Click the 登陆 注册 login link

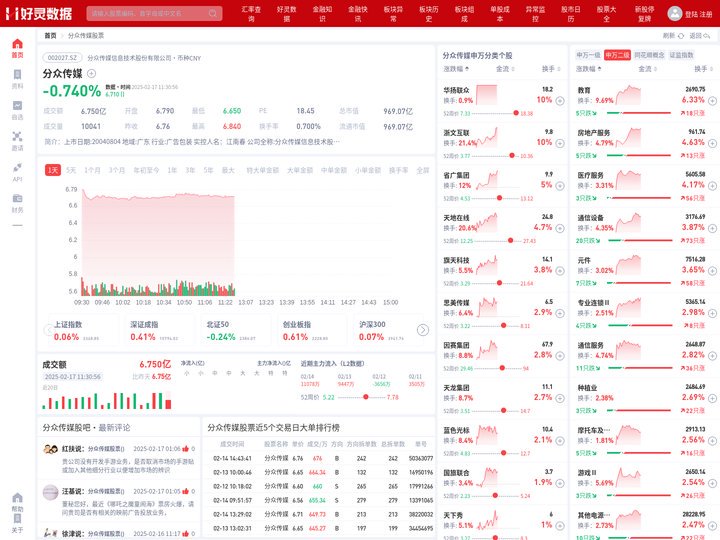(698, 14)
